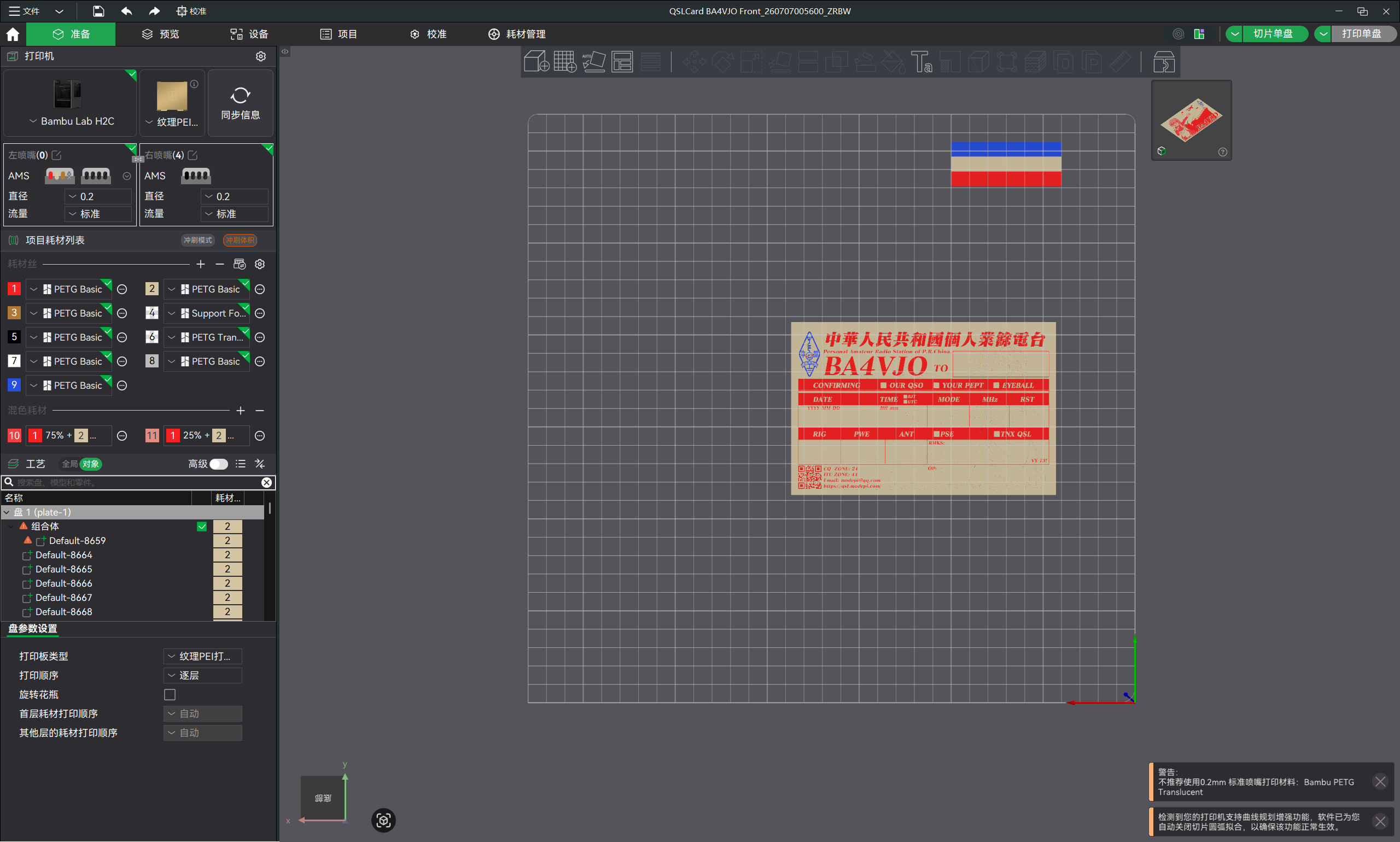Switch process scope to 对象
The width and height of the screenshot is (1400, 842).
[90, 464]
